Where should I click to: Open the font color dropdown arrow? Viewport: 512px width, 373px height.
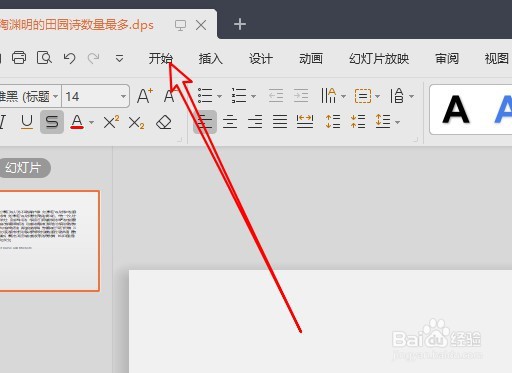pyautogui.click(x=91, y=123)
